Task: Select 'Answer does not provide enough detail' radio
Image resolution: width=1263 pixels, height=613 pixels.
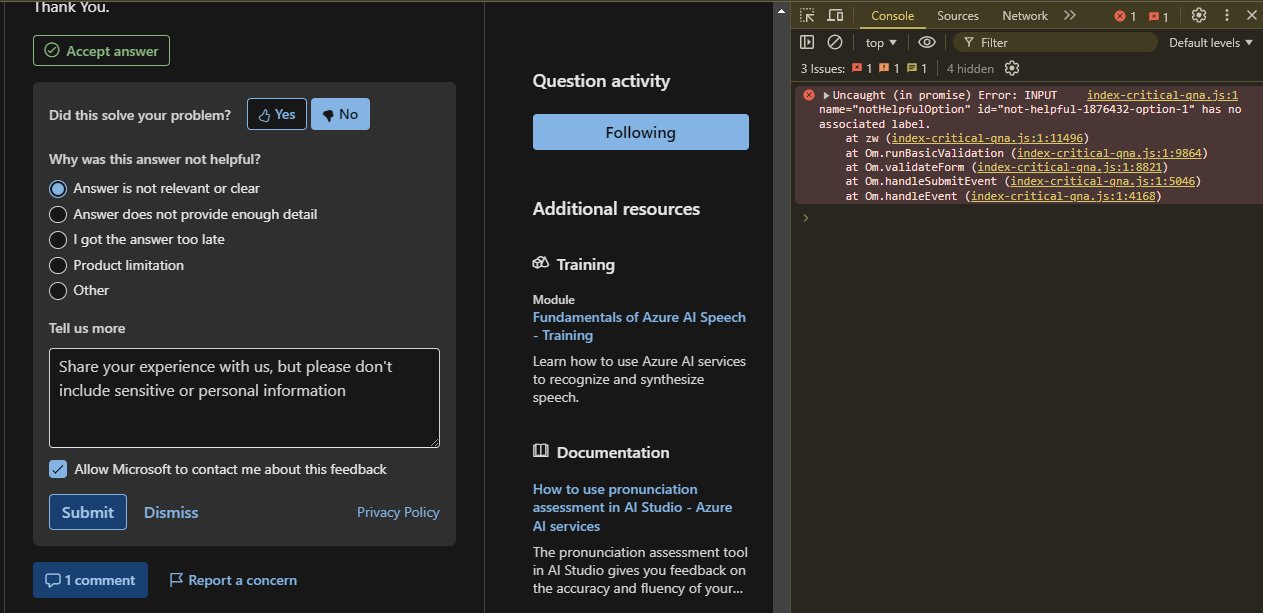Action: tap(58, 214)
